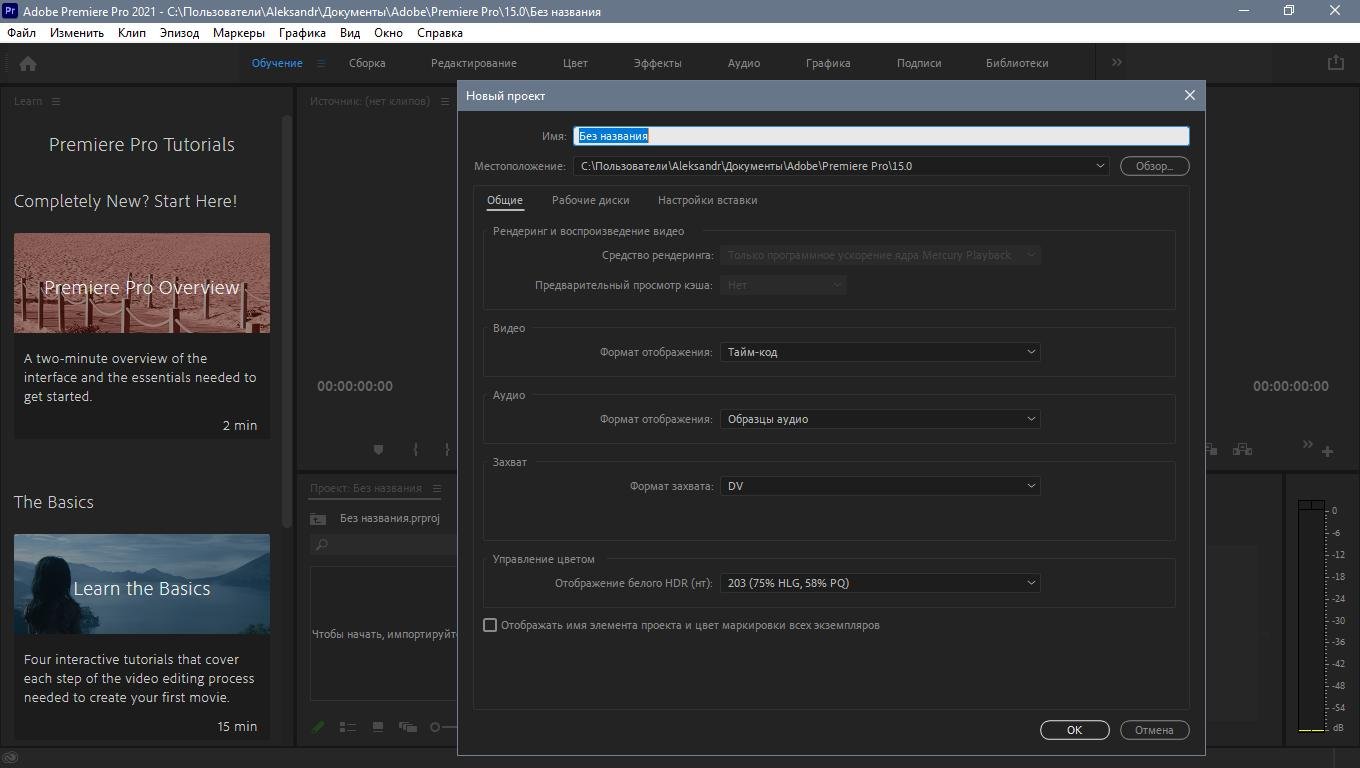Switch to the Рабочие диски tab

click(590, 200)
